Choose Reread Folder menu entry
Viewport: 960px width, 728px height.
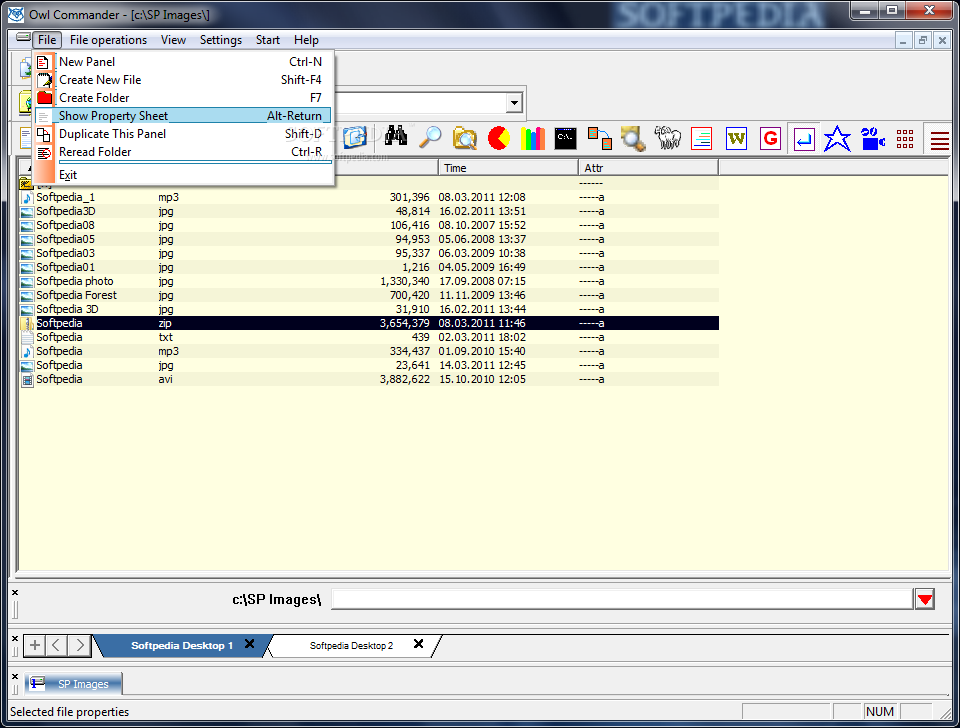click(184, 152)
